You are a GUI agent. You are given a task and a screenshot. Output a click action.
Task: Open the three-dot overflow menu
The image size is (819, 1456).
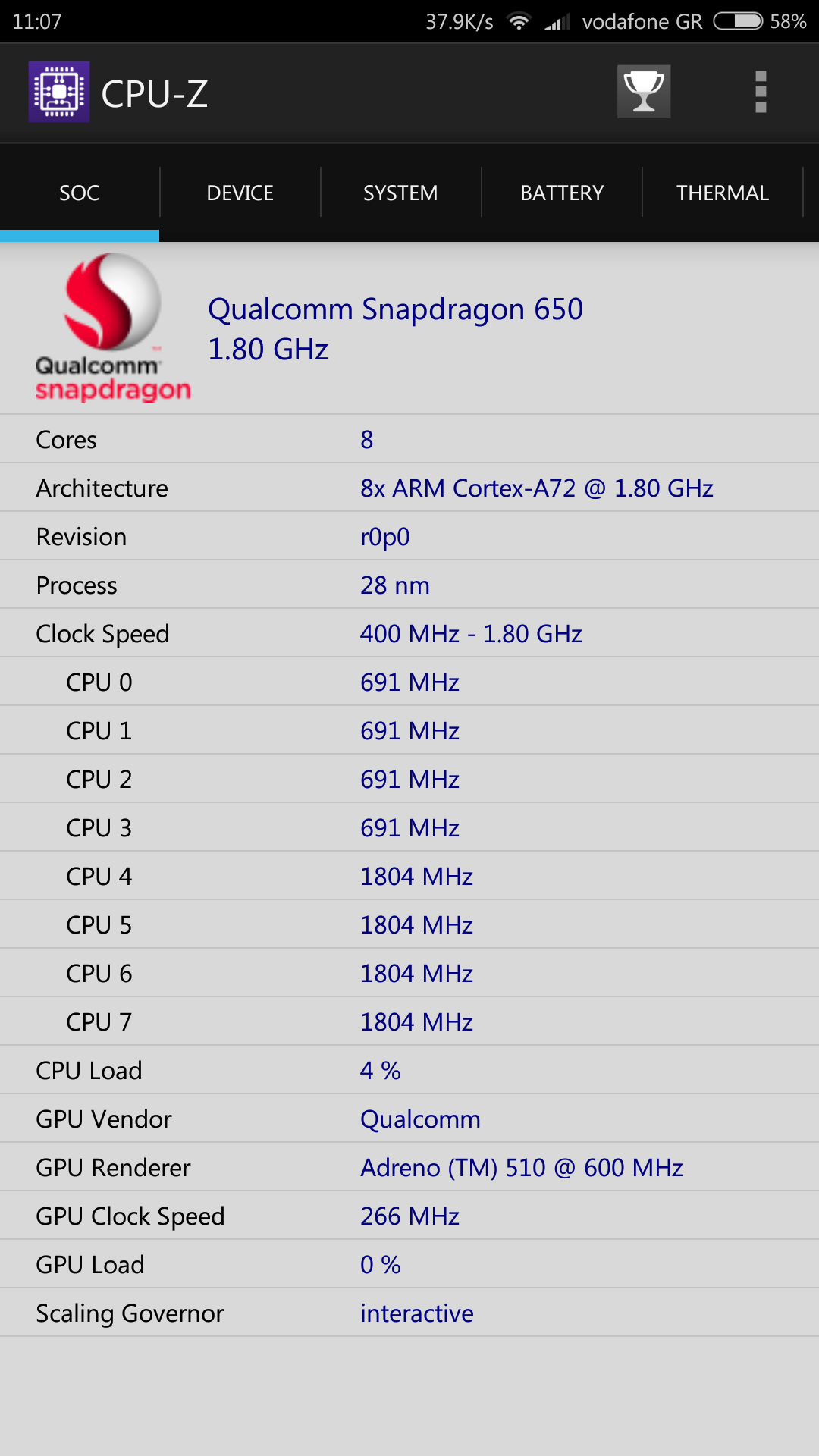pos(761,92)
